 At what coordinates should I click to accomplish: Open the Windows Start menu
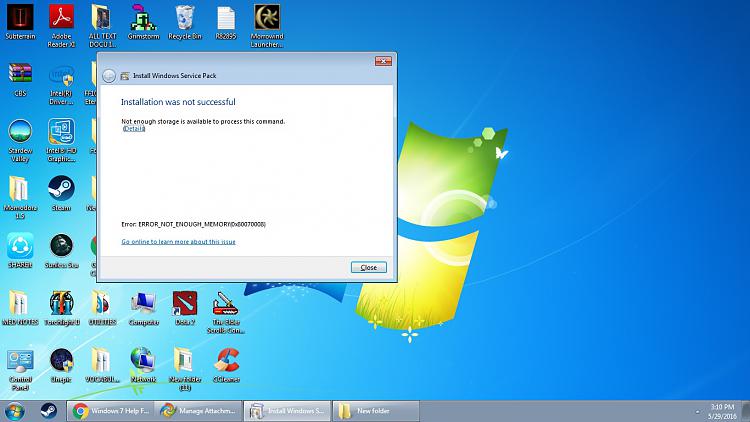[14, 411]
